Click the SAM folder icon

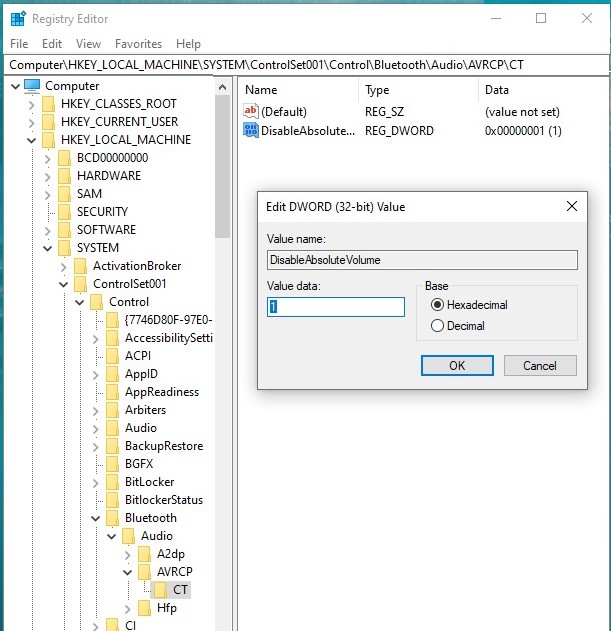click(64, 194)
